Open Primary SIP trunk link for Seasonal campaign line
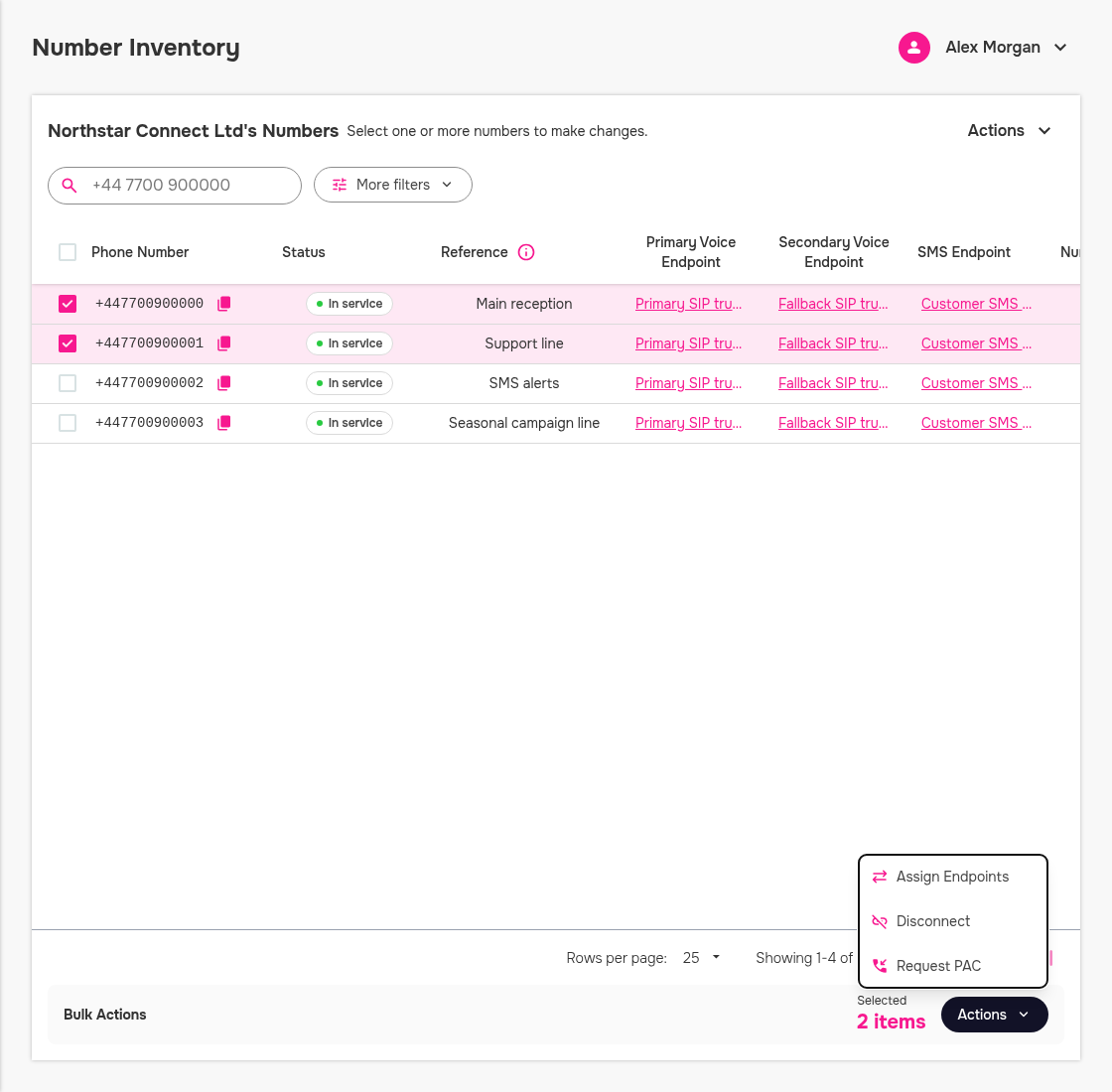The height and width of the screenshot is (1092, 1112). [x=688, y=423]
